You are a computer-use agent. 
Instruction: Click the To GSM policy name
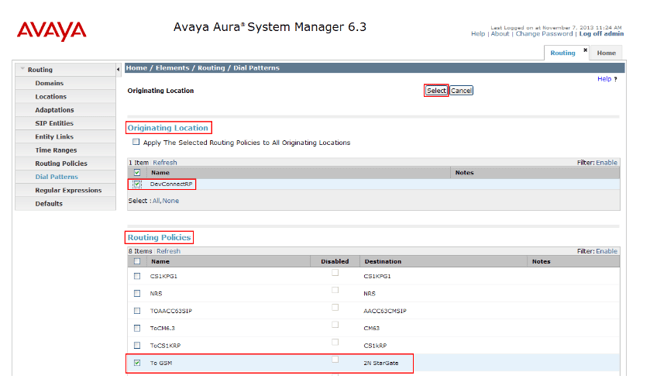point(161,363)
